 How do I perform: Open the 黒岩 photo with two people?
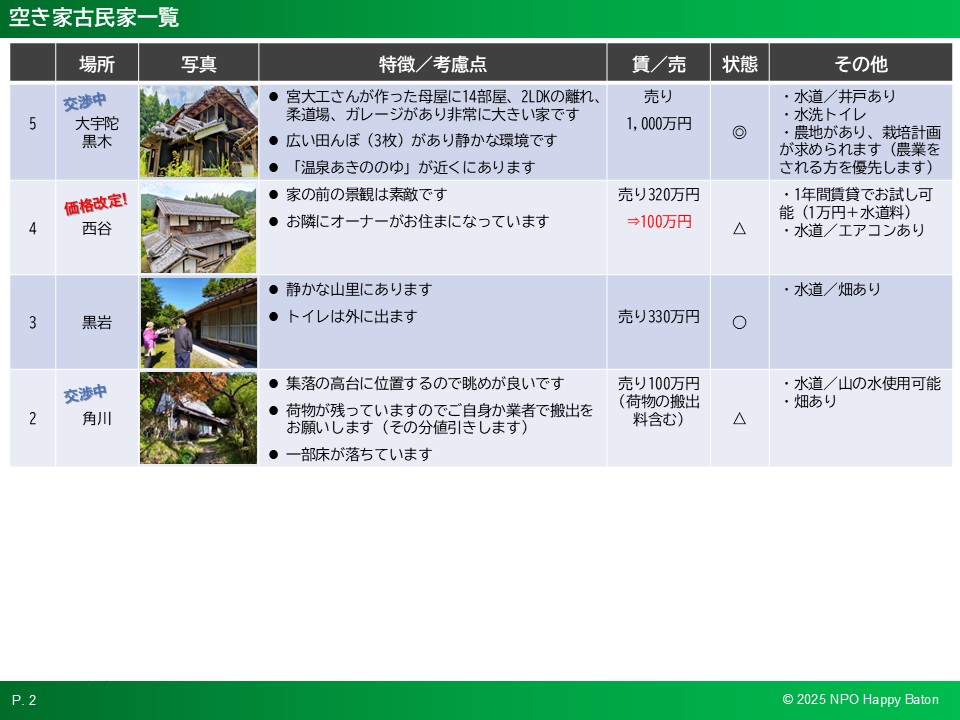tap(198, 322)
